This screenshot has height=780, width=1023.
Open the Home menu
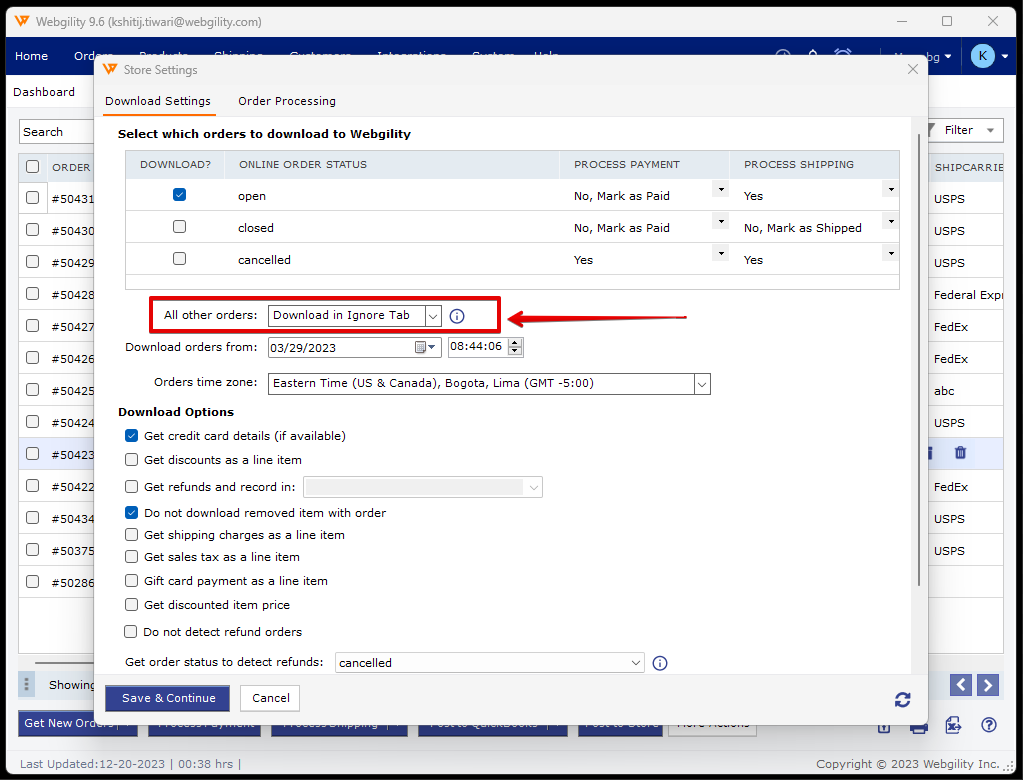click(x=32, y=56)
